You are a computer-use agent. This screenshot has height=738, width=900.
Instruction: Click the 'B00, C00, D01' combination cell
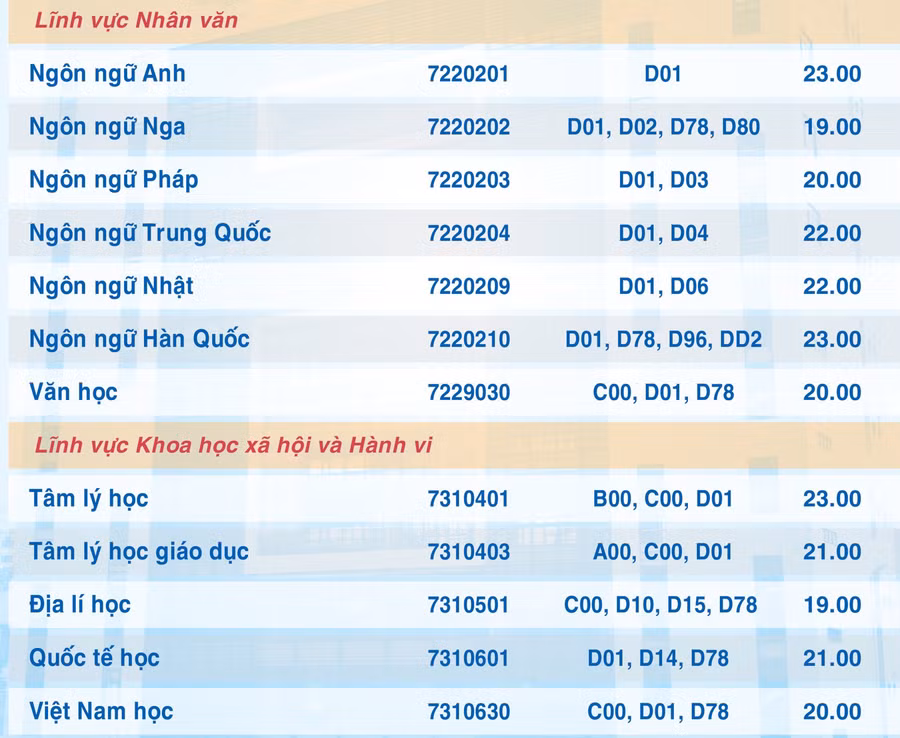(663, 499)
